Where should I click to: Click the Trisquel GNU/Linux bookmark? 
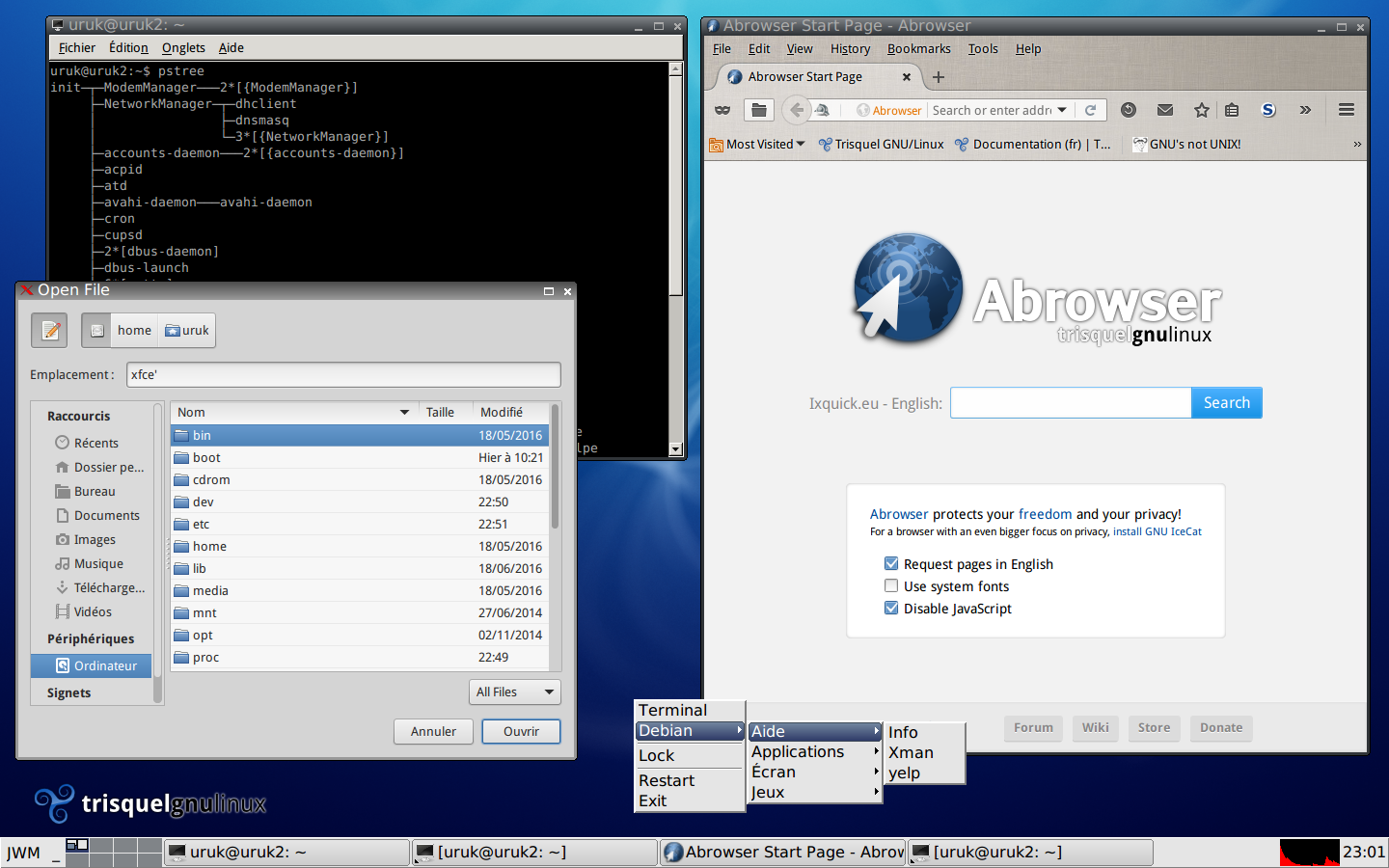coord(881,144)
